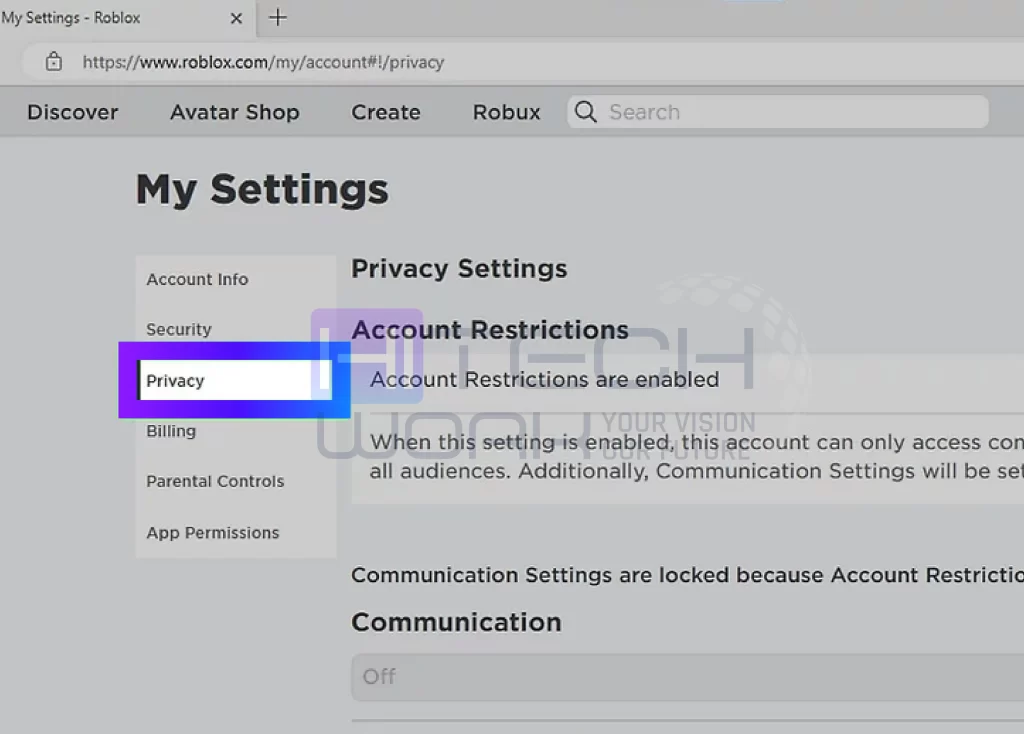Open a new browser tab with the plus icon
This screenshot has height=734, width=1024.
point(277,17)
